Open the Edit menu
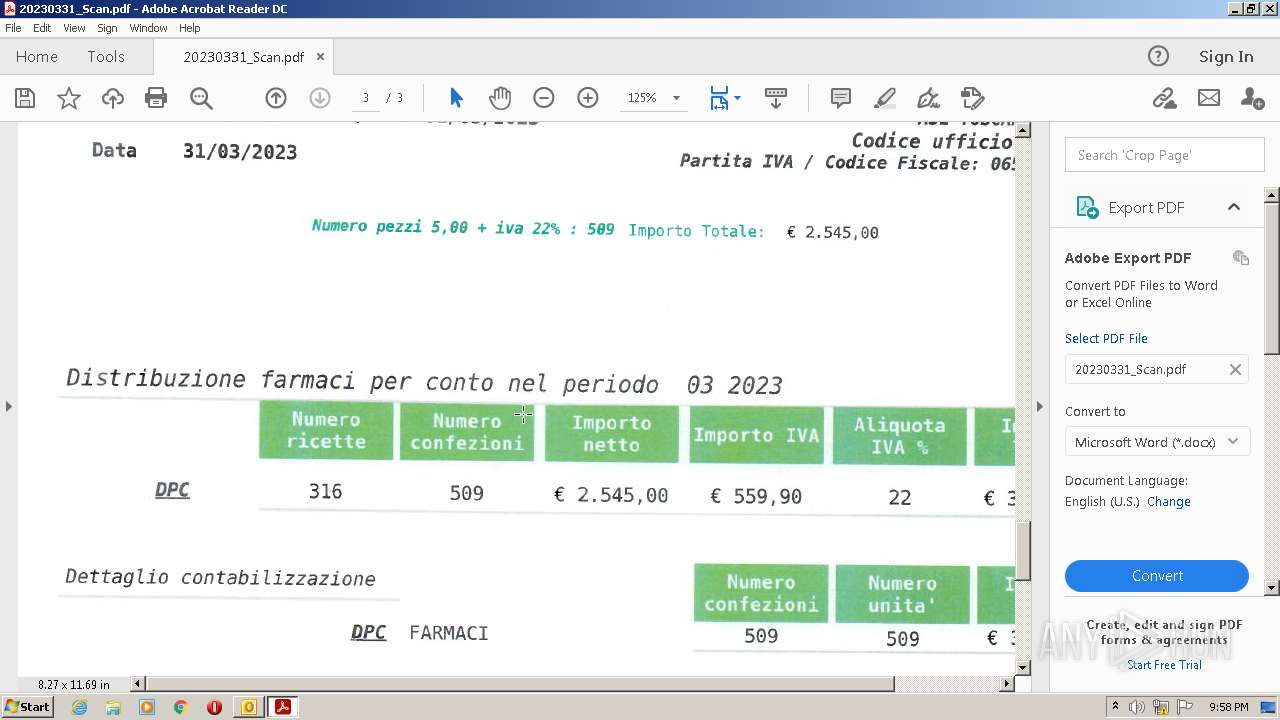Screen dimensions: 1280x720 click(x=42, y=28)
